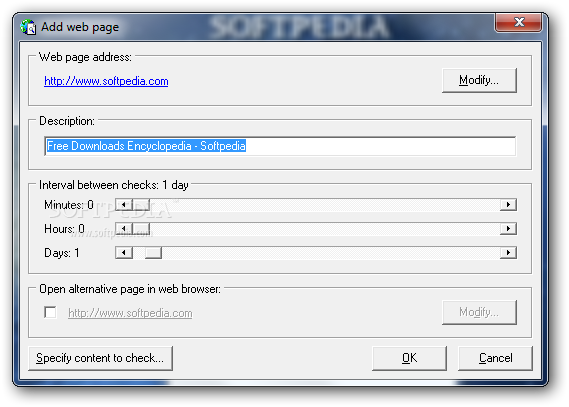This screenshot has width=569, height=407.
Task: Click the disabled alternative page softpedia link
Action: (x=130, y=313)
